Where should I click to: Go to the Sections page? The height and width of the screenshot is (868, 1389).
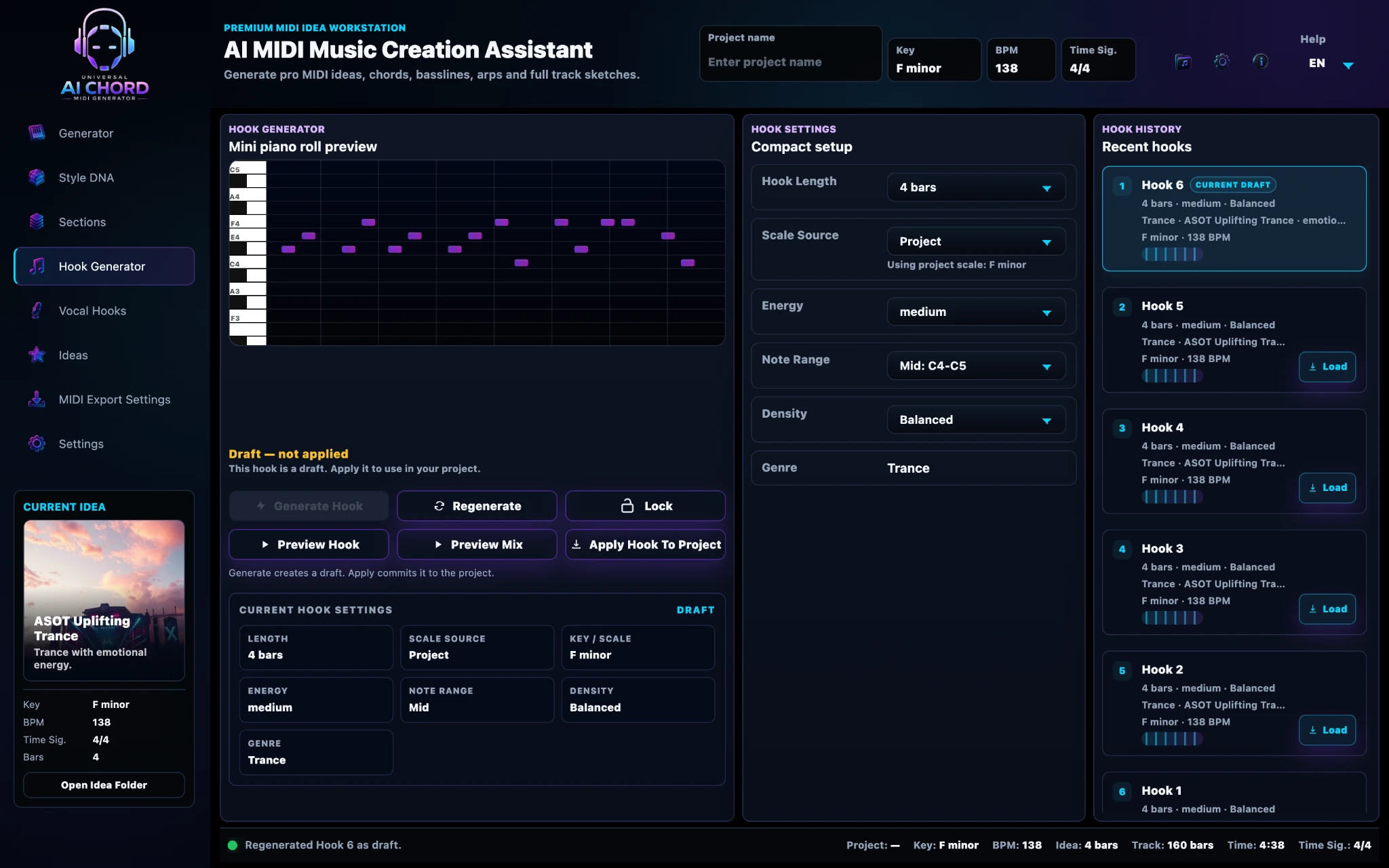pyautogui.click(x=104, y=222)
